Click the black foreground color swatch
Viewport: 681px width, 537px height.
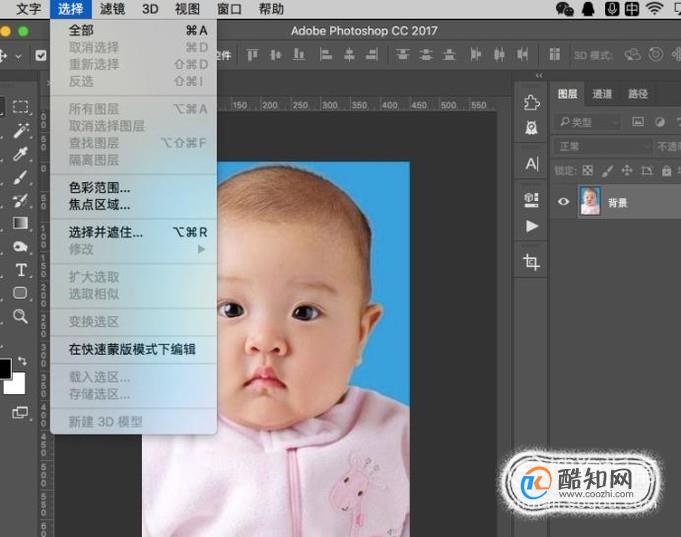4,368
